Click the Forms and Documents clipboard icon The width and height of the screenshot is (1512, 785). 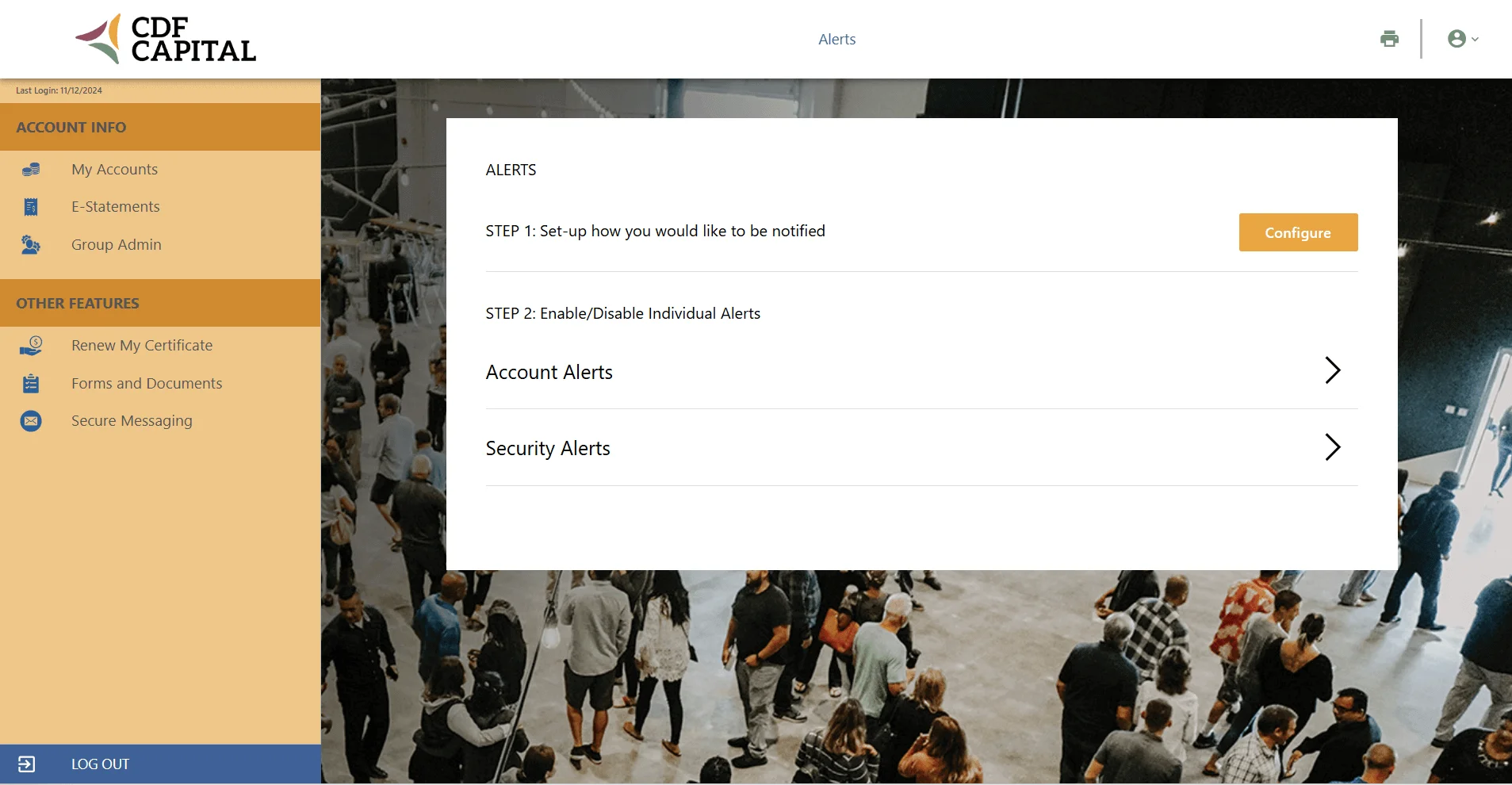(31, 384)
